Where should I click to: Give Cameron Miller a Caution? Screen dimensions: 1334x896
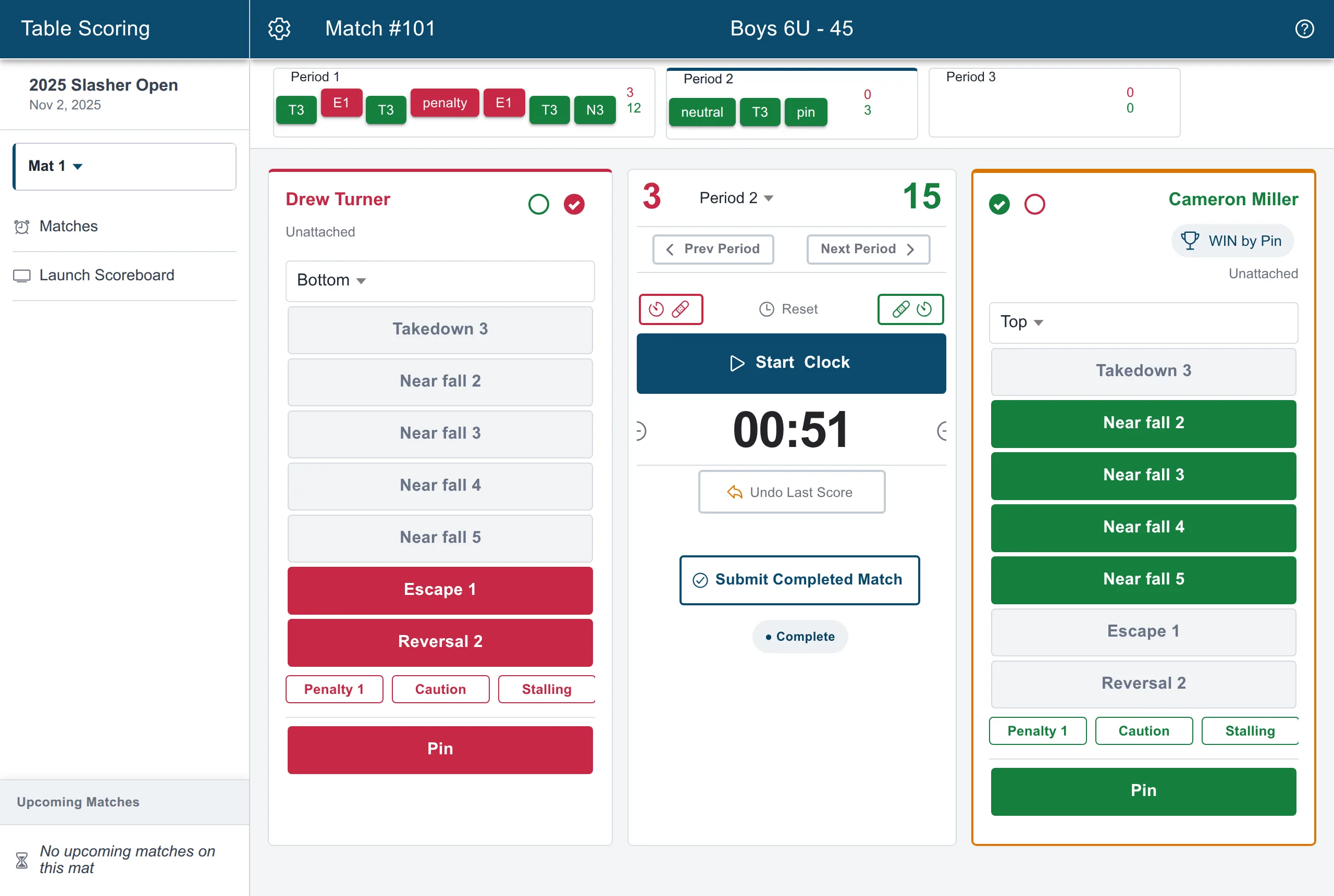point(1144,731)
